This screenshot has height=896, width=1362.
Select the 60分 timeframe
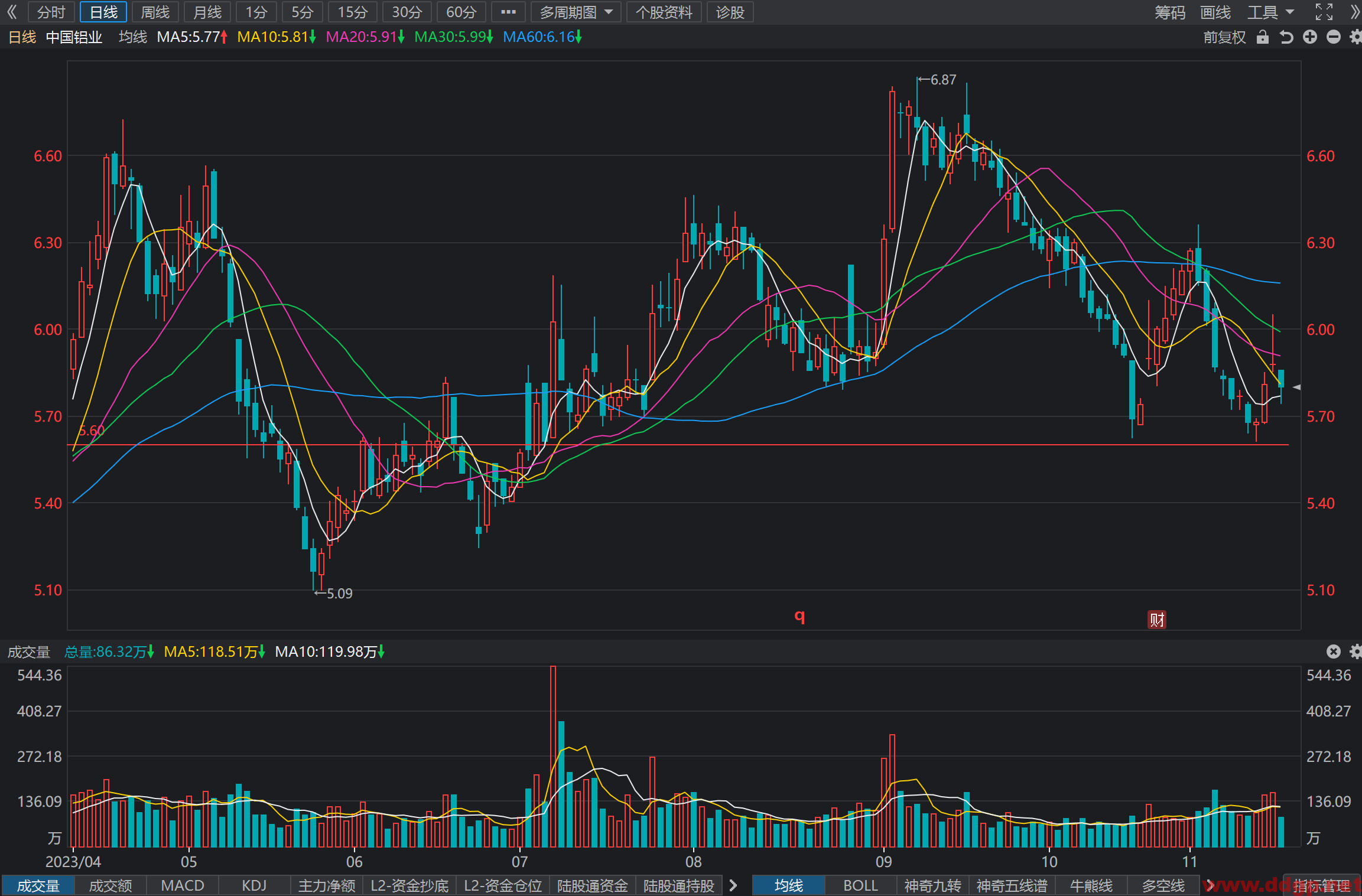(x=461, y=12)
